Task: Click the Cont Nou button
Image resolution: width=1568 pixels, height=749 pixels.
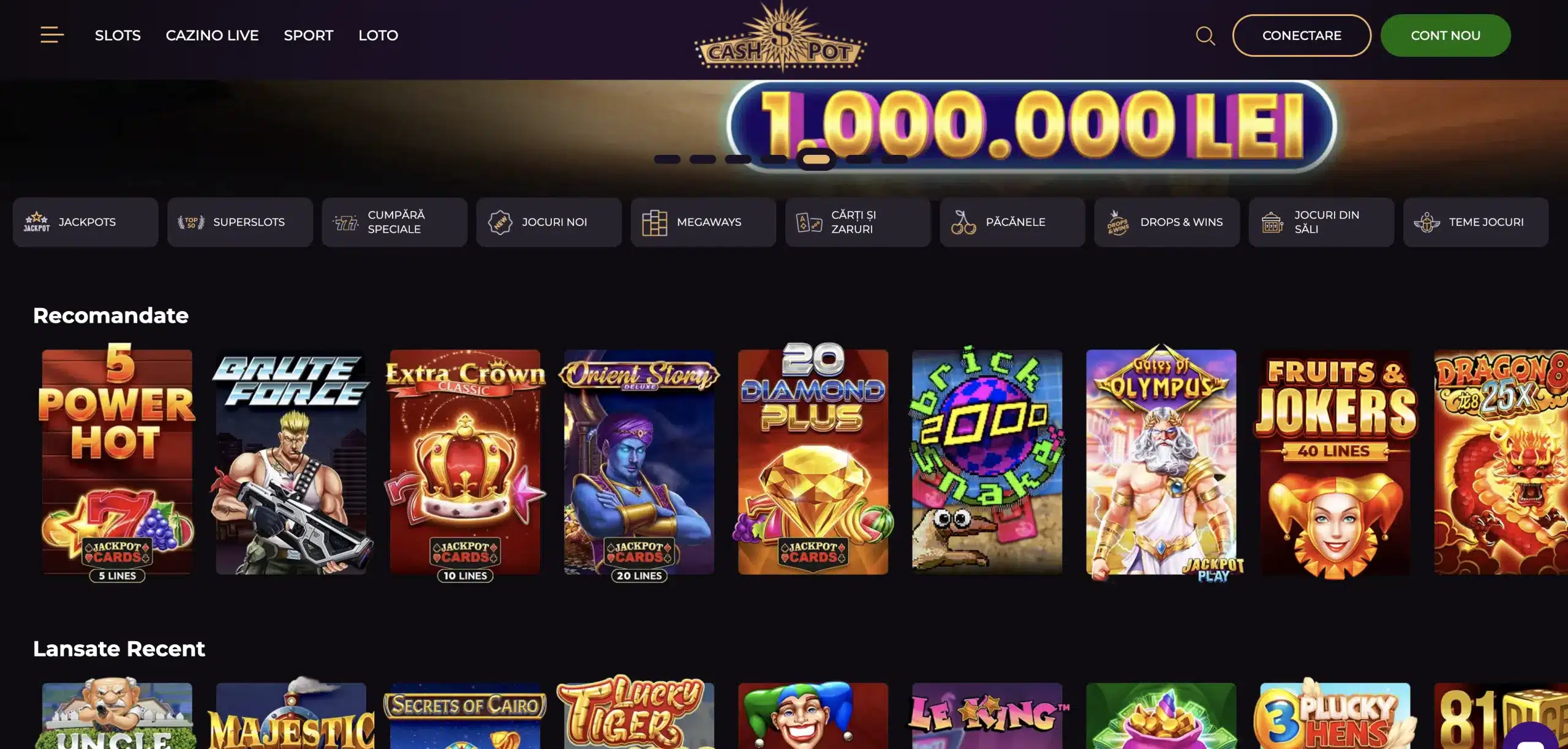Action: (1445, 36)
